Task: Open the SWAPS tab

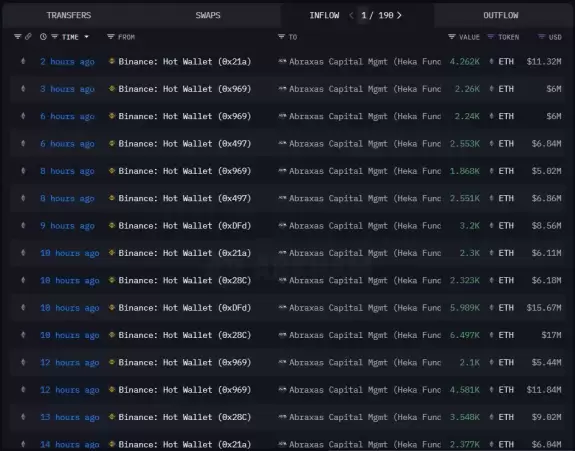Action: point(208,15)
